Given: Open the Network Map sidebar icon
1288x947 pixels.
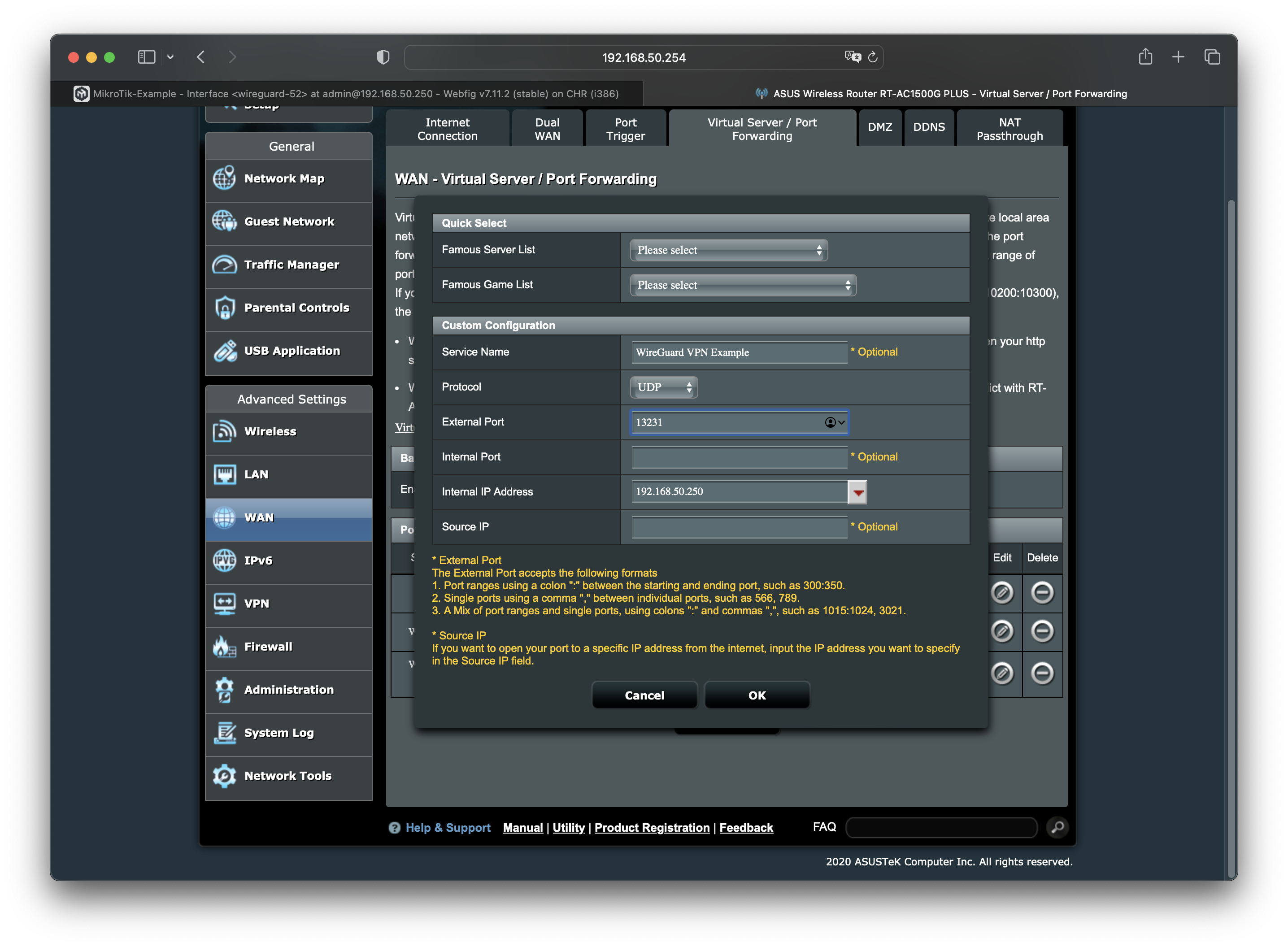Looking at the screenshot, I should pos(224,178).
